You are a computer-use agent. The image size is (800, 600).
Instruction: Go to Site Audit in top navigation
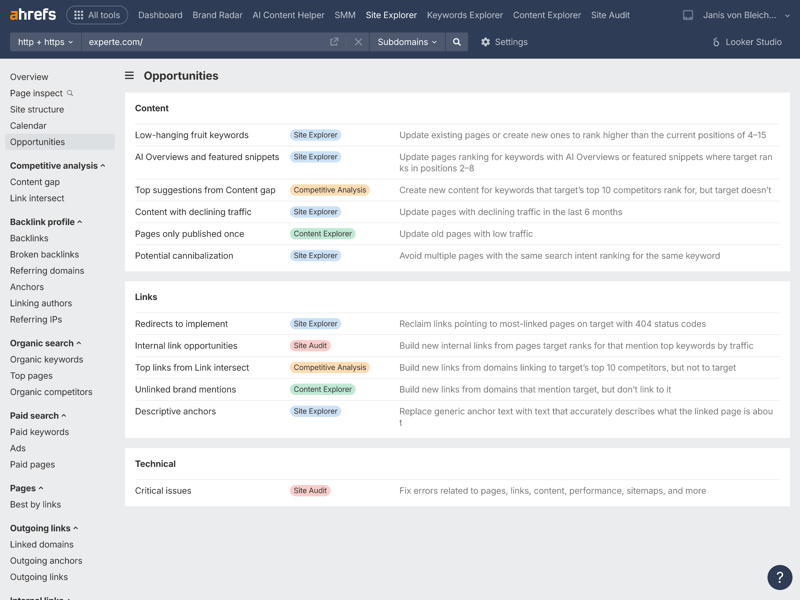pyautogui.click(x=610, y=15)
